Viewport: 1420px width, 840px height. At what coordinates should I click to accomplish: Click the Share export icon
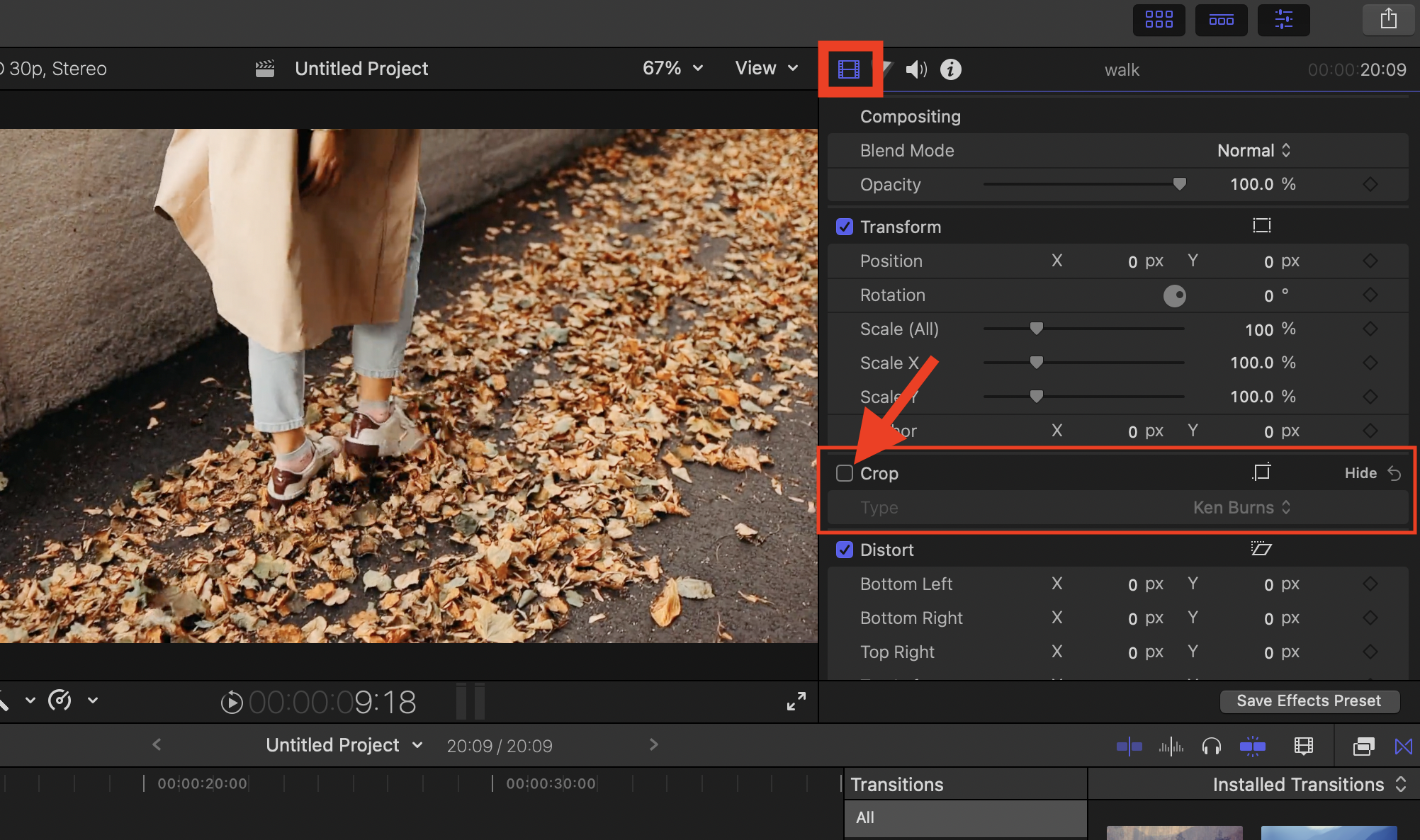(1388, 19)
